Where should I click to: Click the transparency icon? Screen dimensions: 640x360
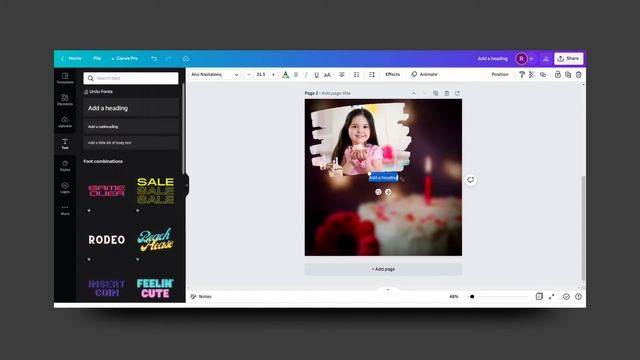(532, 75)
